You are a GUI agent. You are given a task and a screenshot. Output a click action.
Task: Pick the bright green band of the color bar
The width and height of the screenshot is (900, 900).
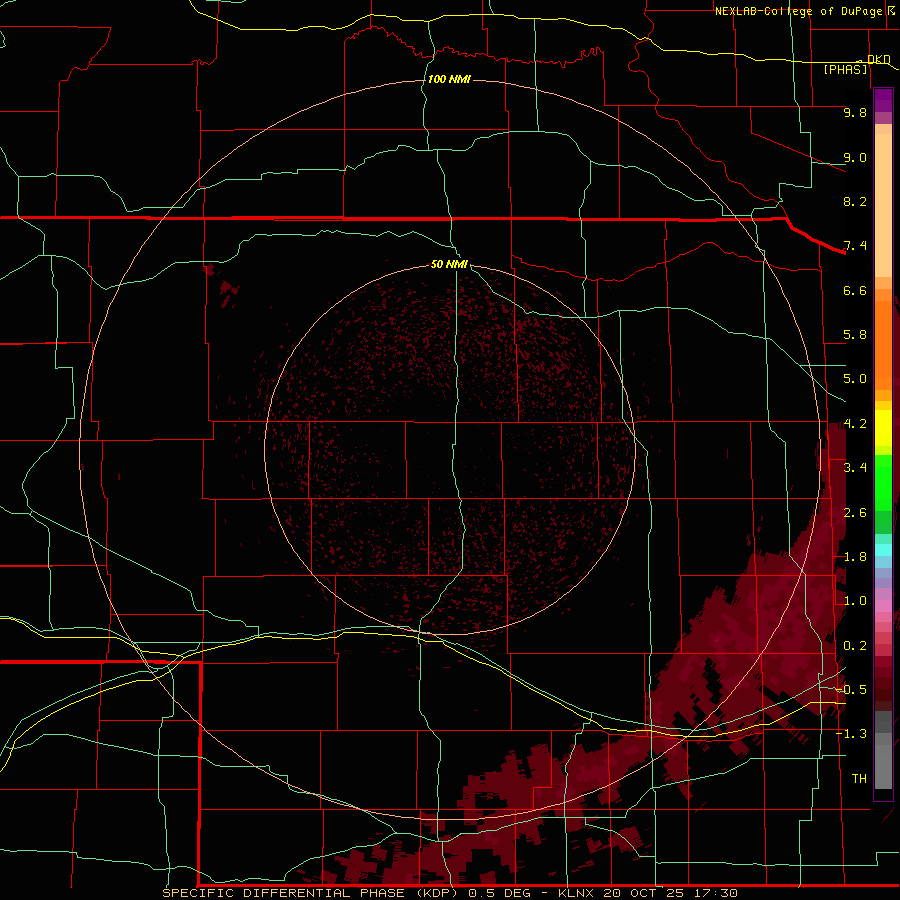tap(883, 482)
